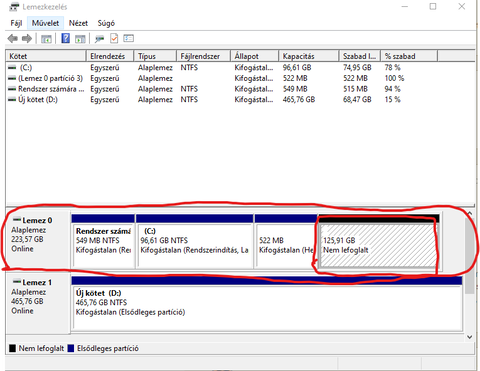Click the 465,76 GB capacity cell in list
The image size is (480, 371).
[x=299, y=100]
